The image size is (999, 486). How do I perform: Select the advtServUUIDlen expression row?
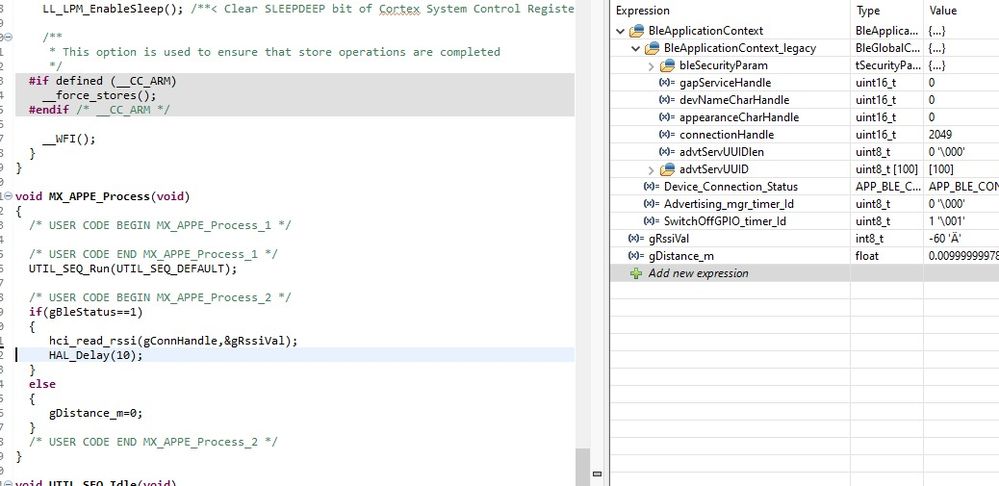[x=804, y=152]
